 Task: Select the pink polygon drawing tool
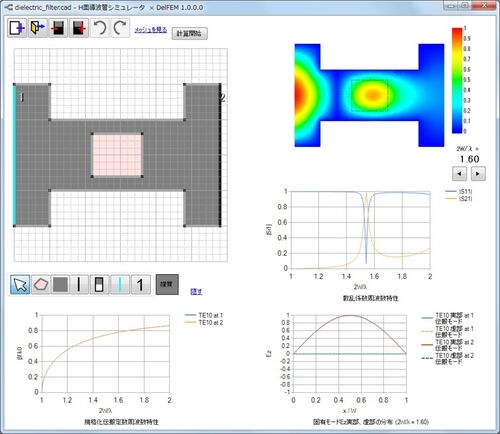click(40, 285)
